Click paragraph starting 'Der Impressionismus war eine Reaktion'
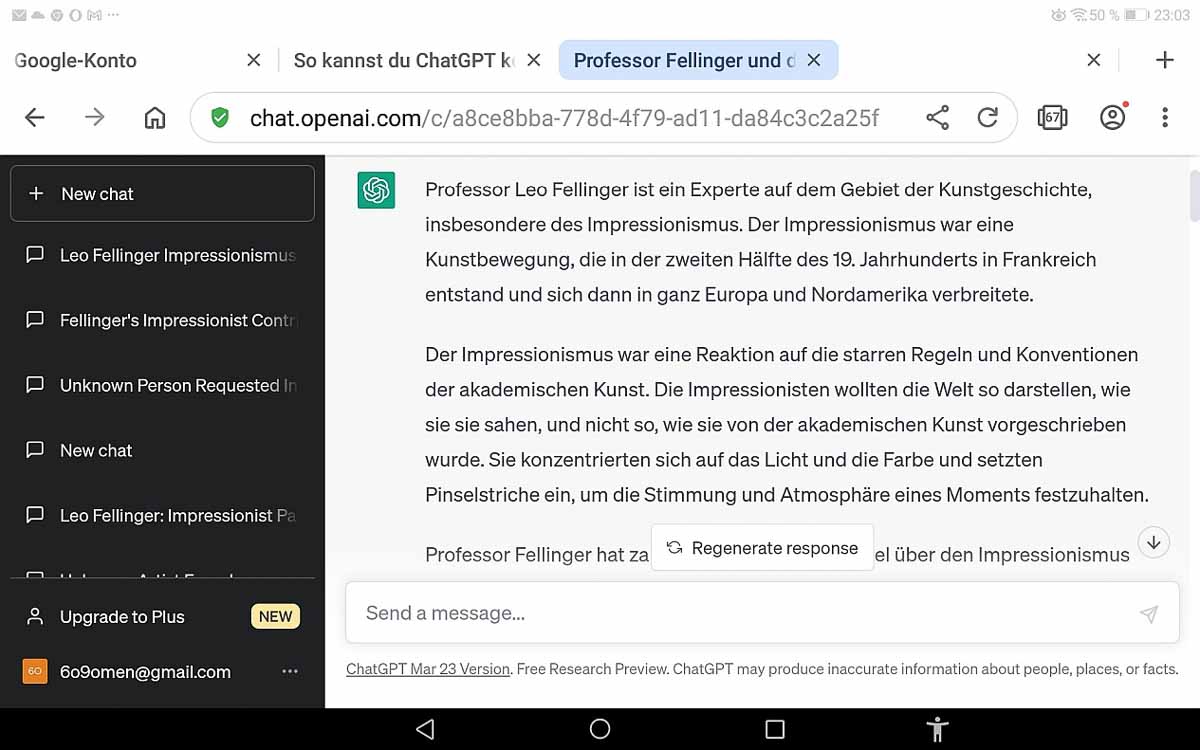Screen dimensions: 1200x750 (787, 424)
